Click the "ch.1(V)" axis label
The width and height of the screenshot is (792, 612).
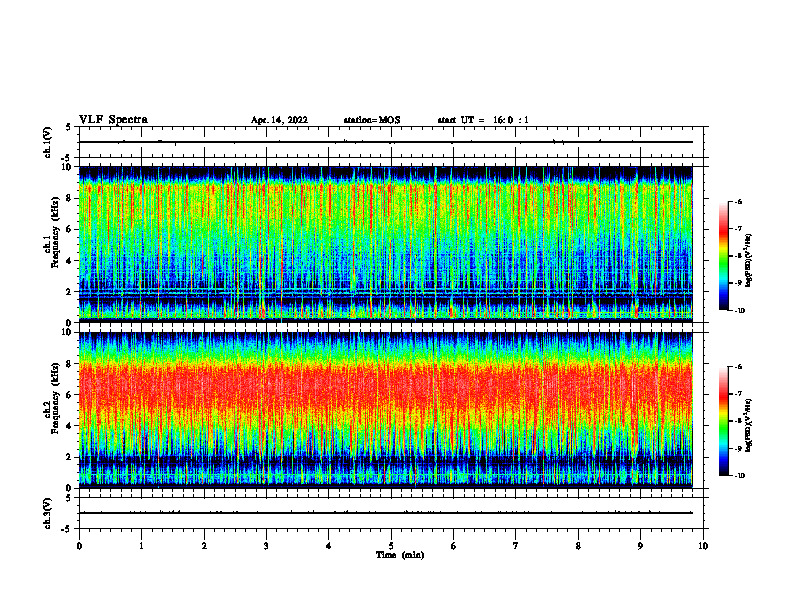tap(47, 142)
